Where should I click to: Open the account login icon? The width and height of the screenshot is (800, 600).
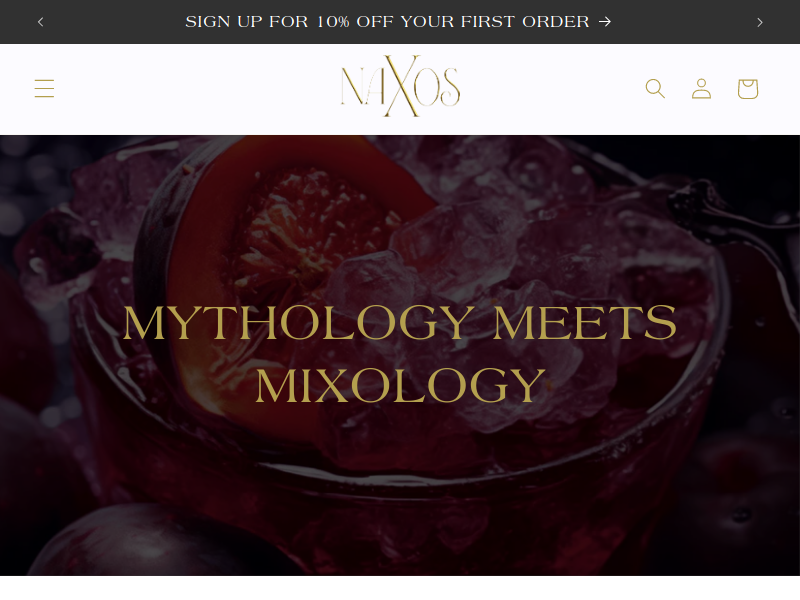coord(702,88)
